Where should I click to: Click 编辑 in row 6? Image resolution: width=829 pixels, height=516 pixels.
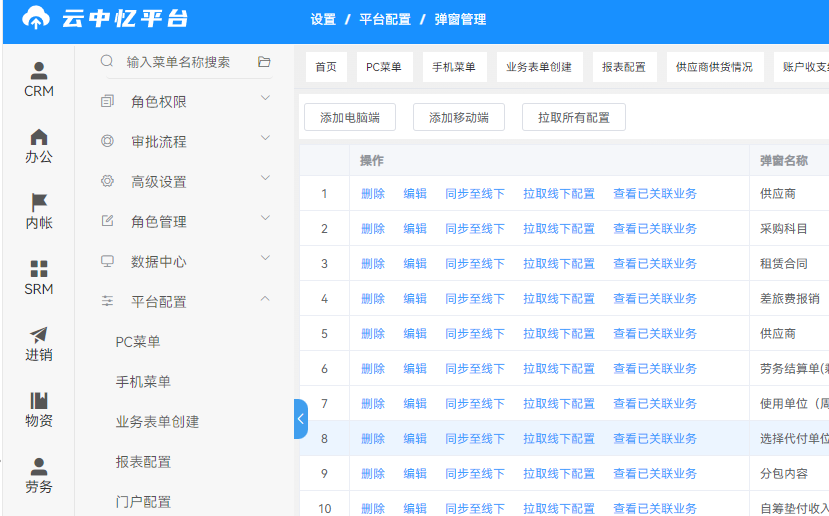pos(415,368)
